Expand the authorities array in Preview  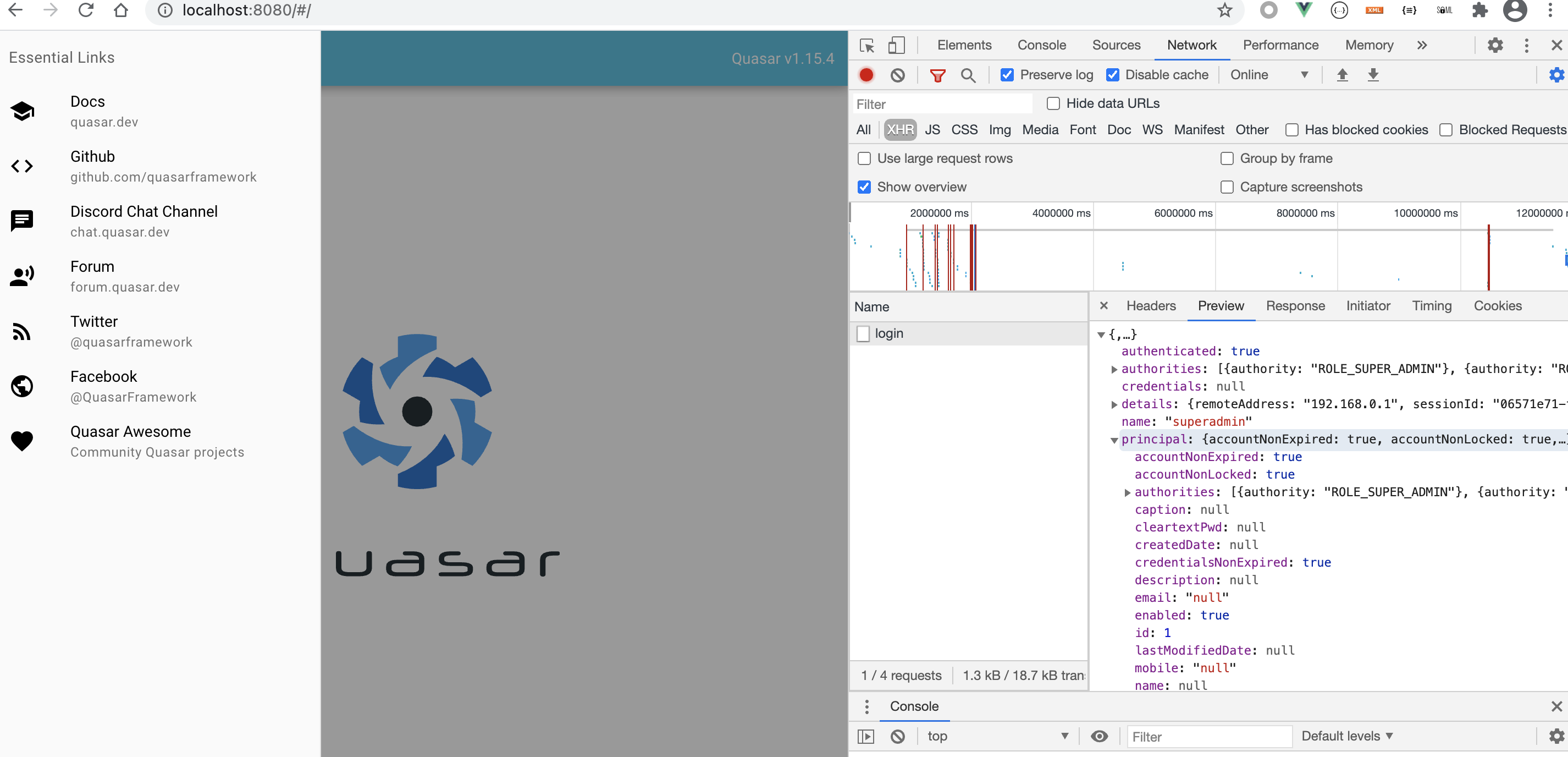click(x=1114, y=368)
